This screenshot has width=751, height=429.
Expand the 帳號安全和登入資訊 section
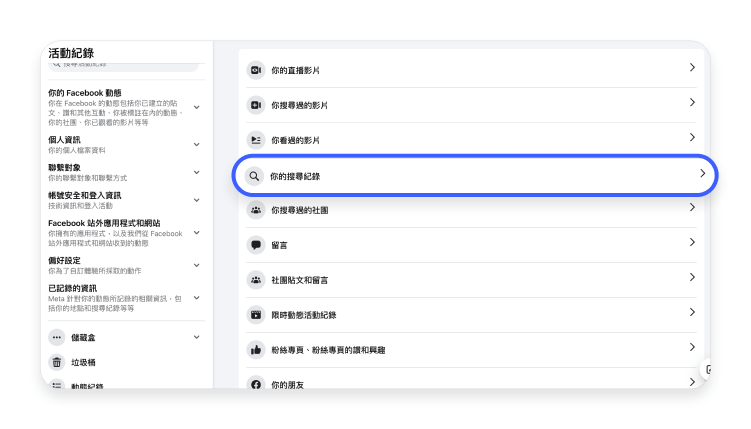tap(197, 199)
